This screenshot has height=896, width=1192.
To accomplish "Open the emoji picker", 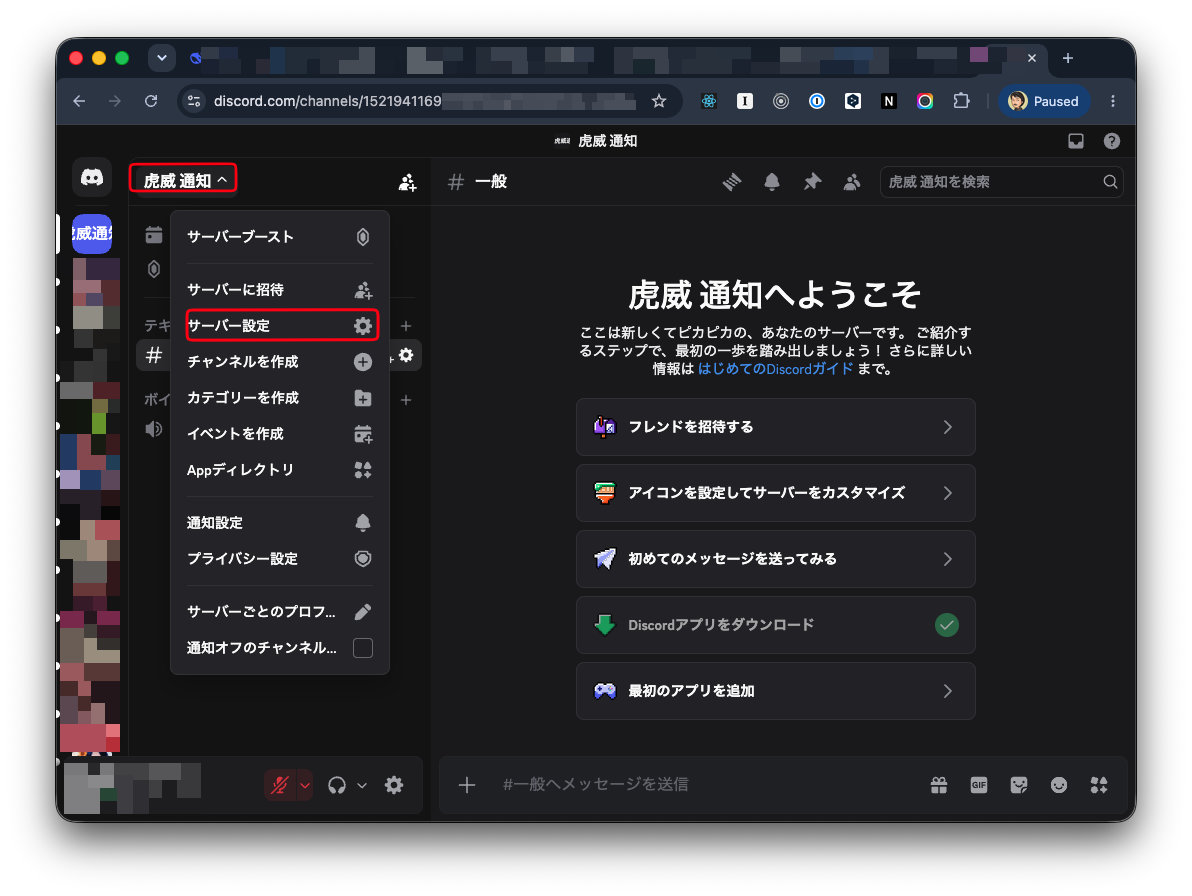I will point(1058,785).
